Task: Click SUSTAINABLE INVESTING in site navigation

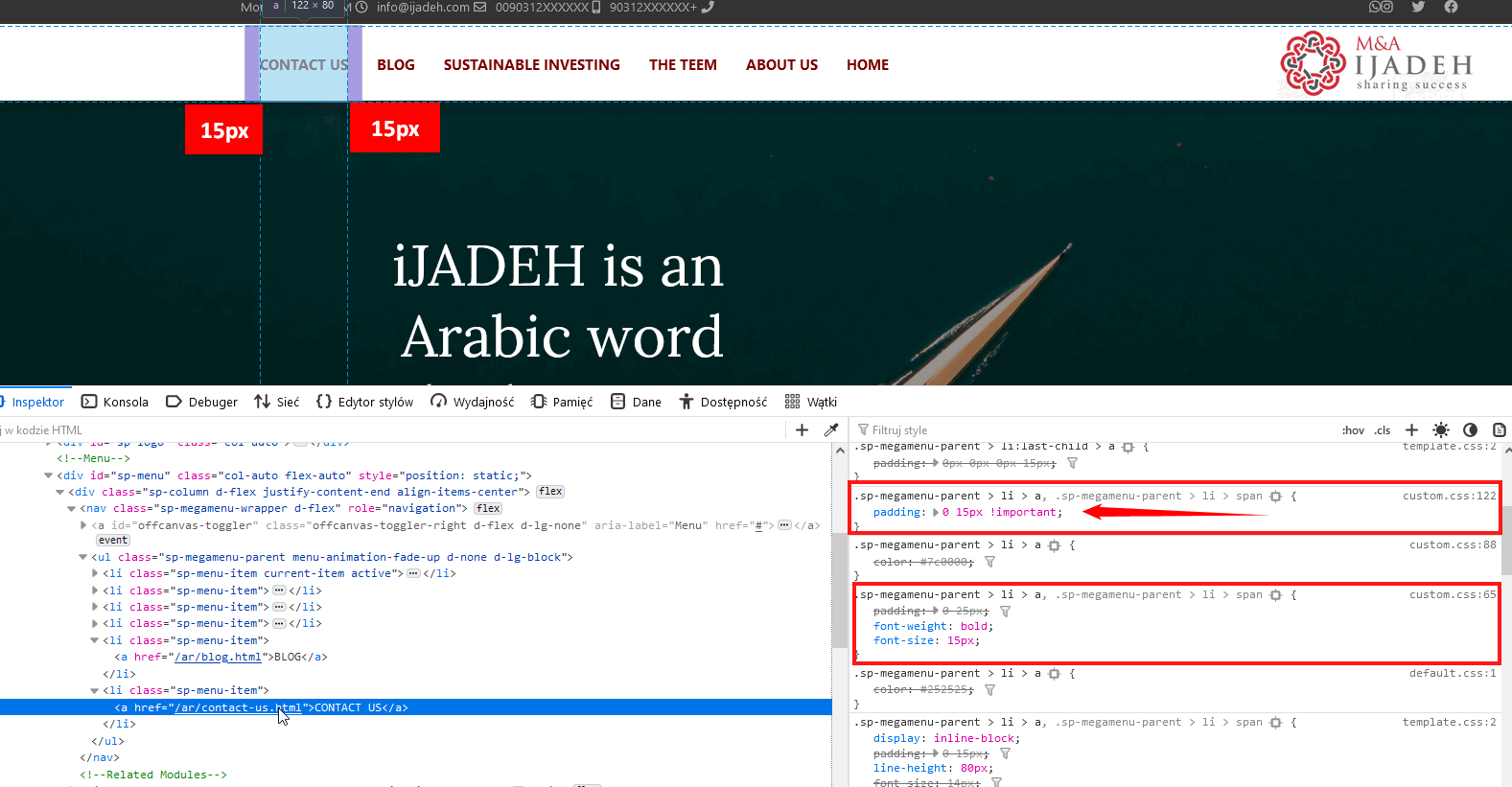Action: pyautogui.click(x=531, y=65)
